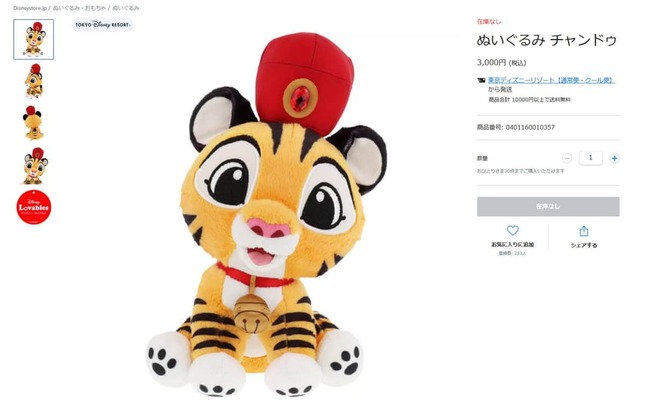This screenshot has height=413, width=645.
Task: Increase quantity with the plus button
Action: tap(614, 158)
